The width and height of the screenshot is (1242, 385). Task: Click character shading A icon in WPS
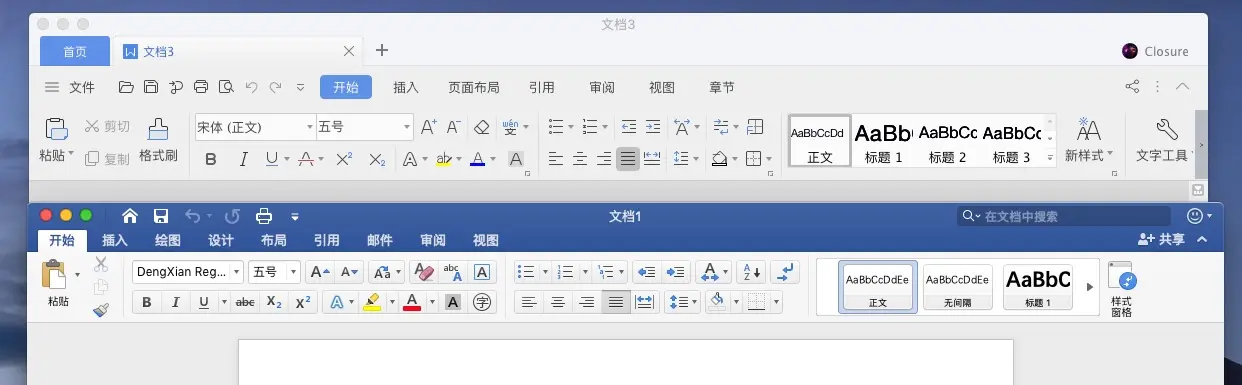(516, 159)
